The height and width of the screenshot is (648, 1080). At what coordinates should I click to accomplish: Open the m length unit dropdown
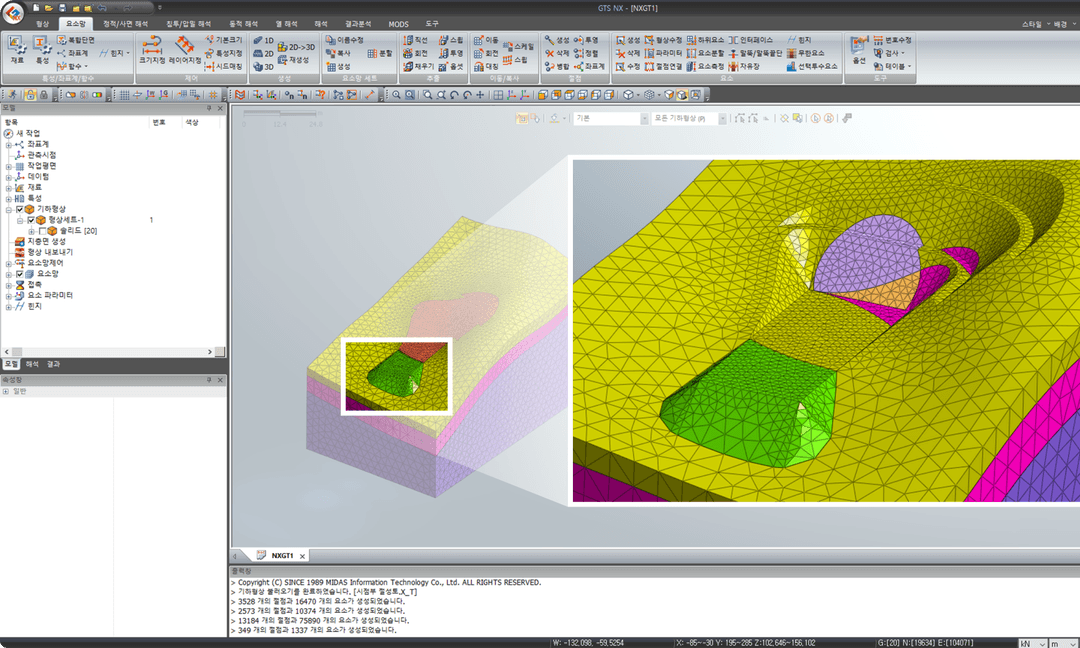click(1063, 643)
